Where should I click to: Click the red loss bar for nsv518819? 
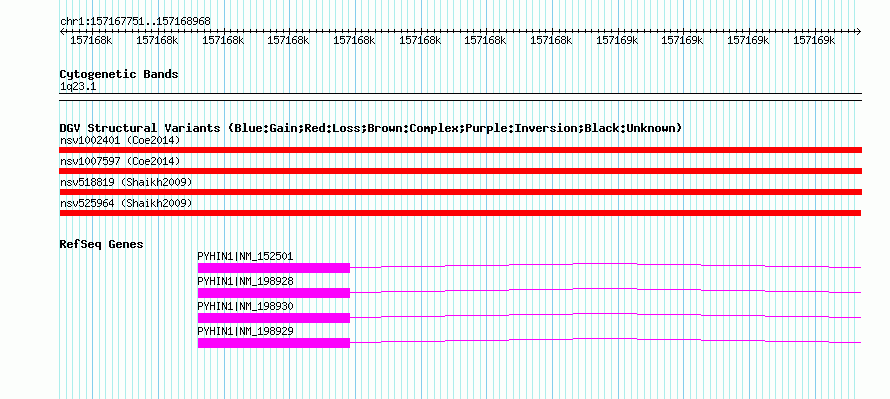pyautogui.click(x=460, y=192)
